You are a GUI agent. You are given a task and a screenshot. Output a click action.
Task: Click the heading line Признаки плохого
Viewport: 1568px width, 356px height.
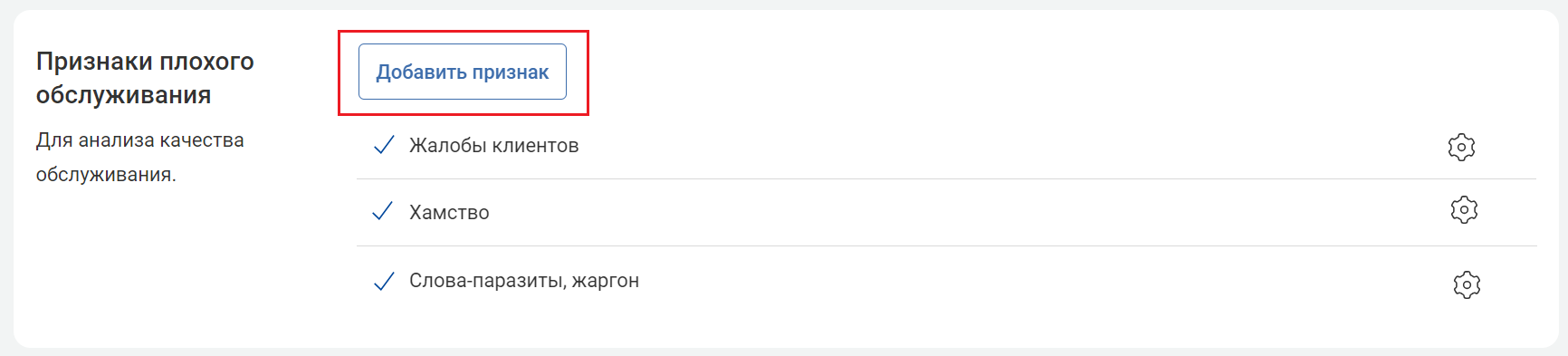[145, 62]
